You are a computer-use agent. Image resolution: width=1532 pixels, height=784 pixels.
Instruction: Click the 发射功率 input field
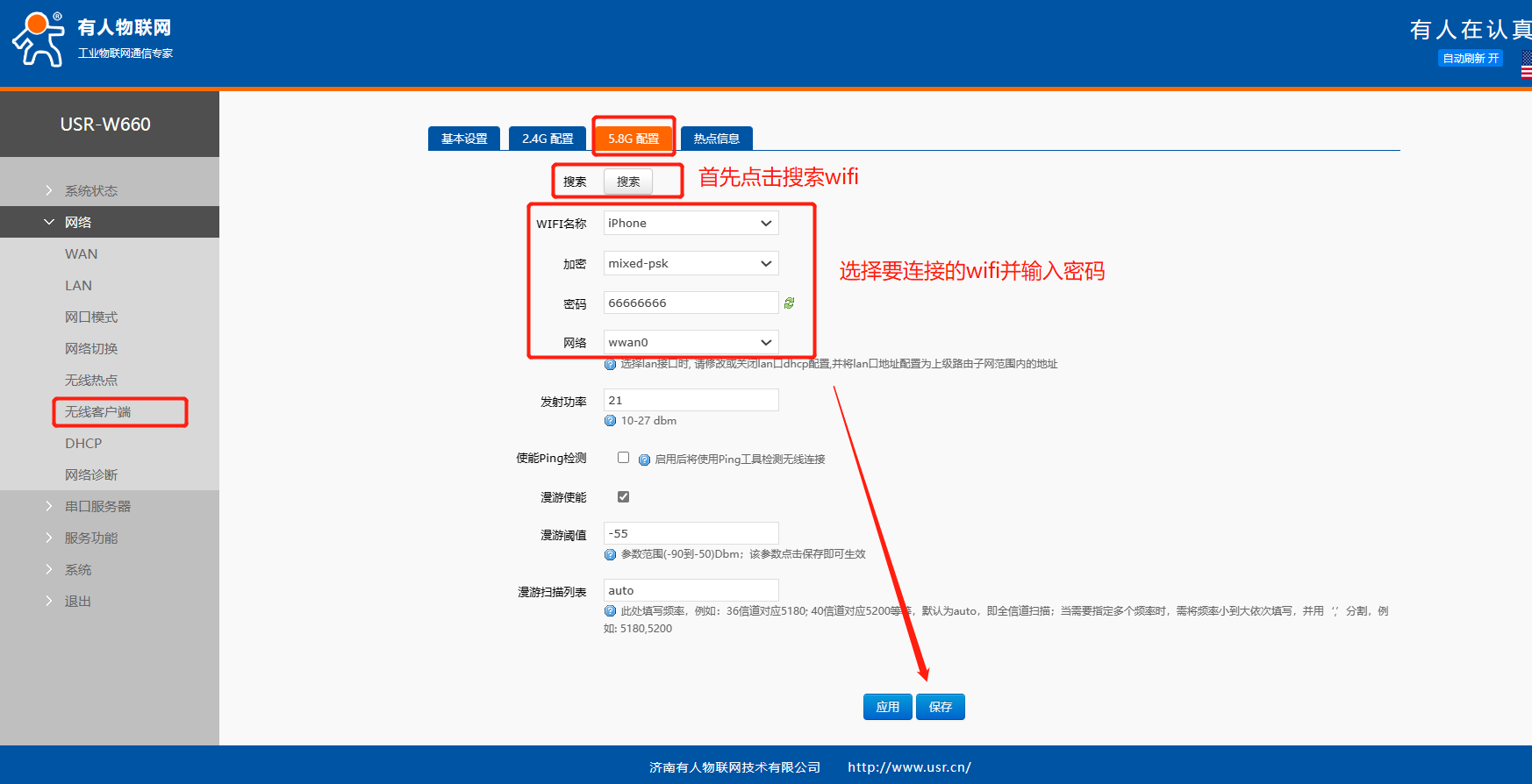(x=691, y=400)
